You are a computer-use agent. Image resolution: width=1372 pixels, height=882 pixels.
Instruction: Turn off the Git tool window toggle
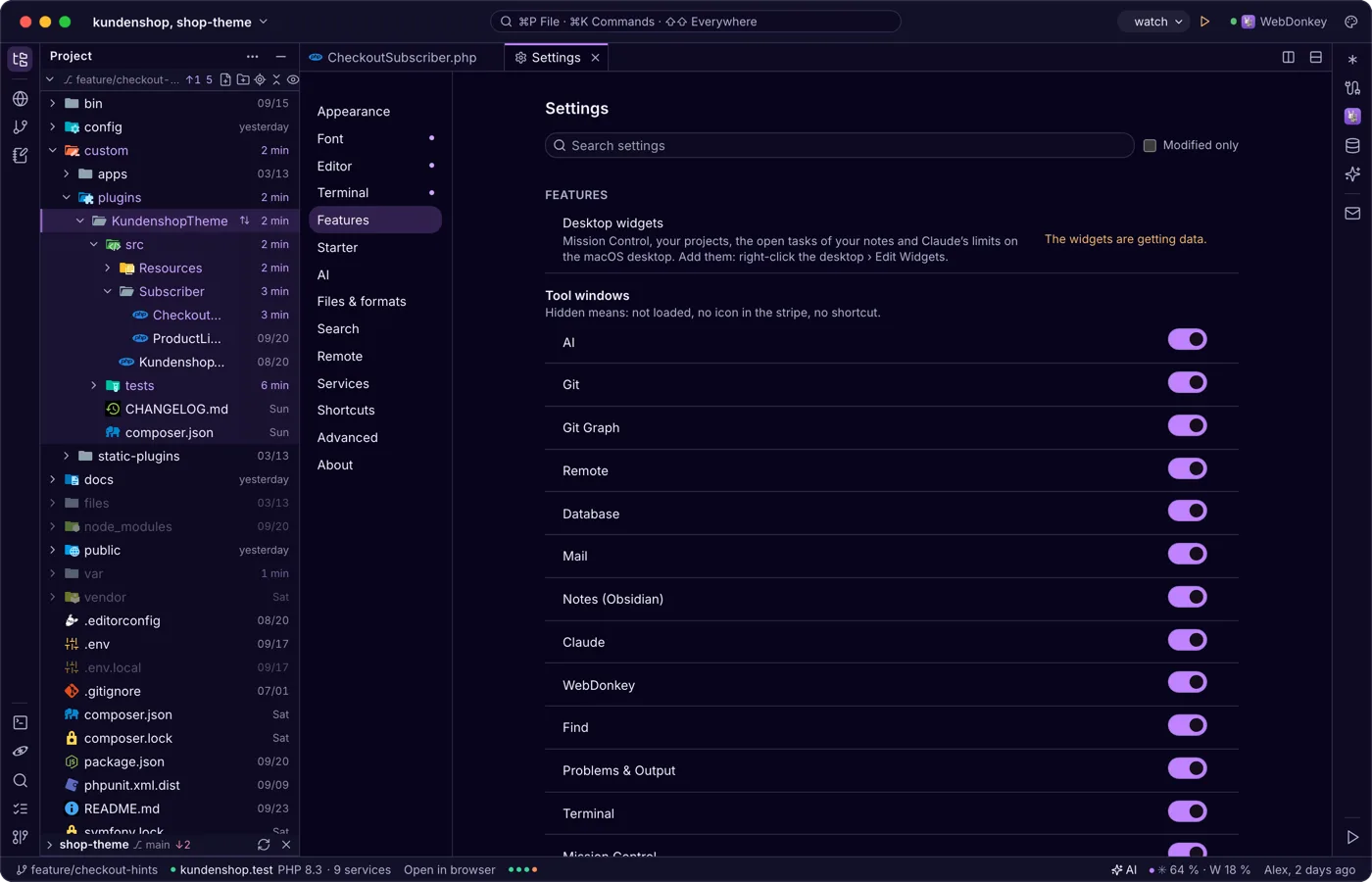click(1187, 382)
